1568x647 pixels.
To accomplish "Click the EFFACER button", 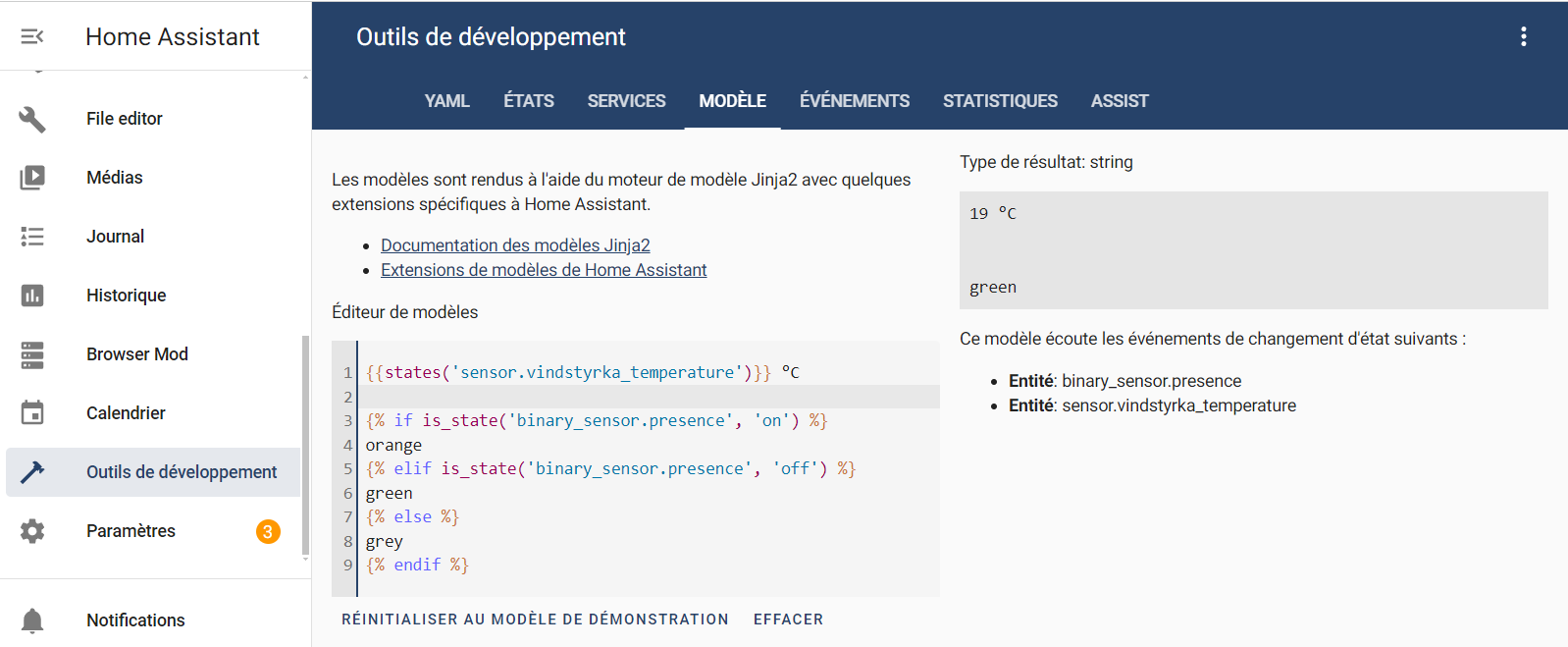I will (x=789, y=620).
